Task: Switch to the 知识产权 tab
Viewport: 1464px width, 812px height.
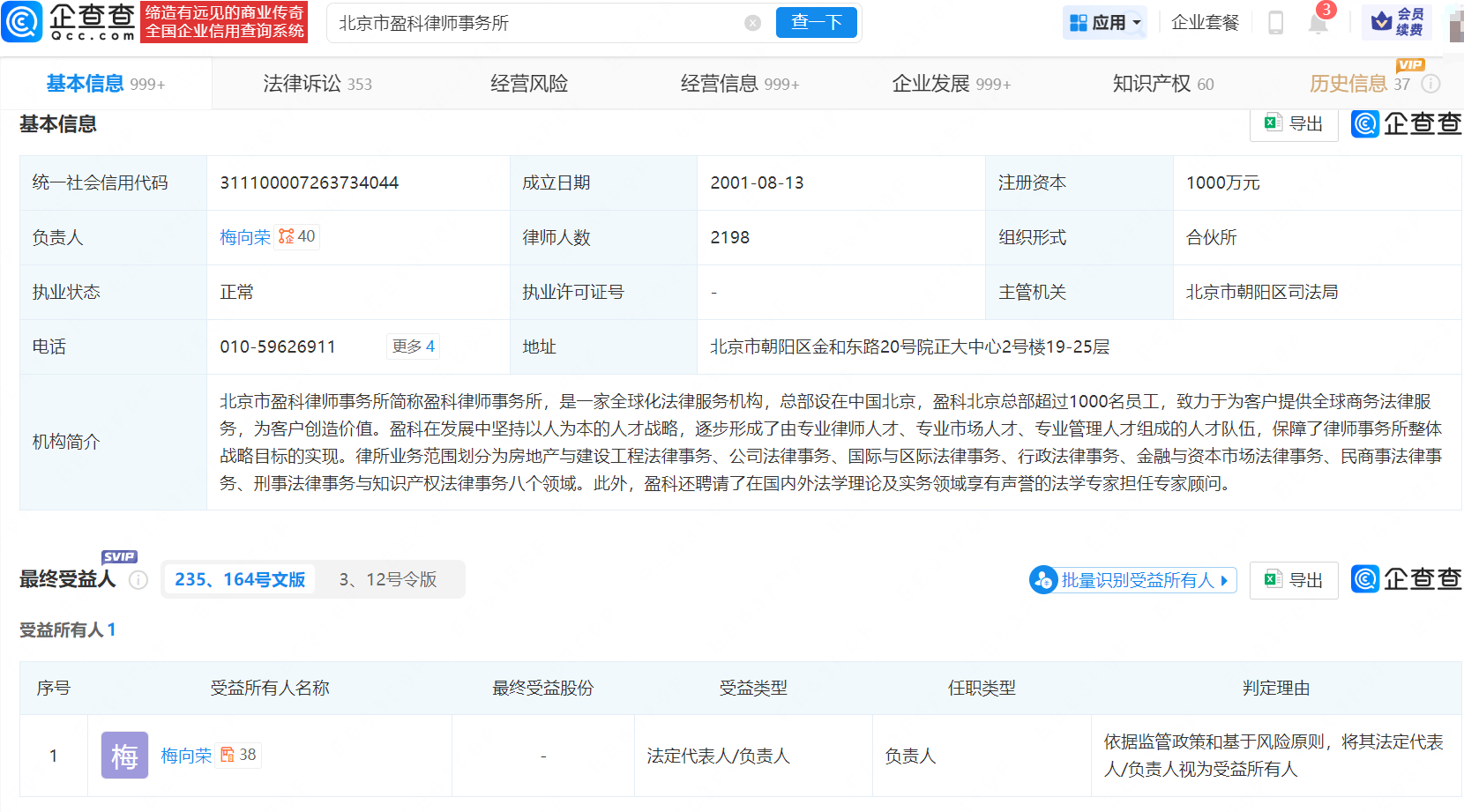Action: (x=1163, y=84)
